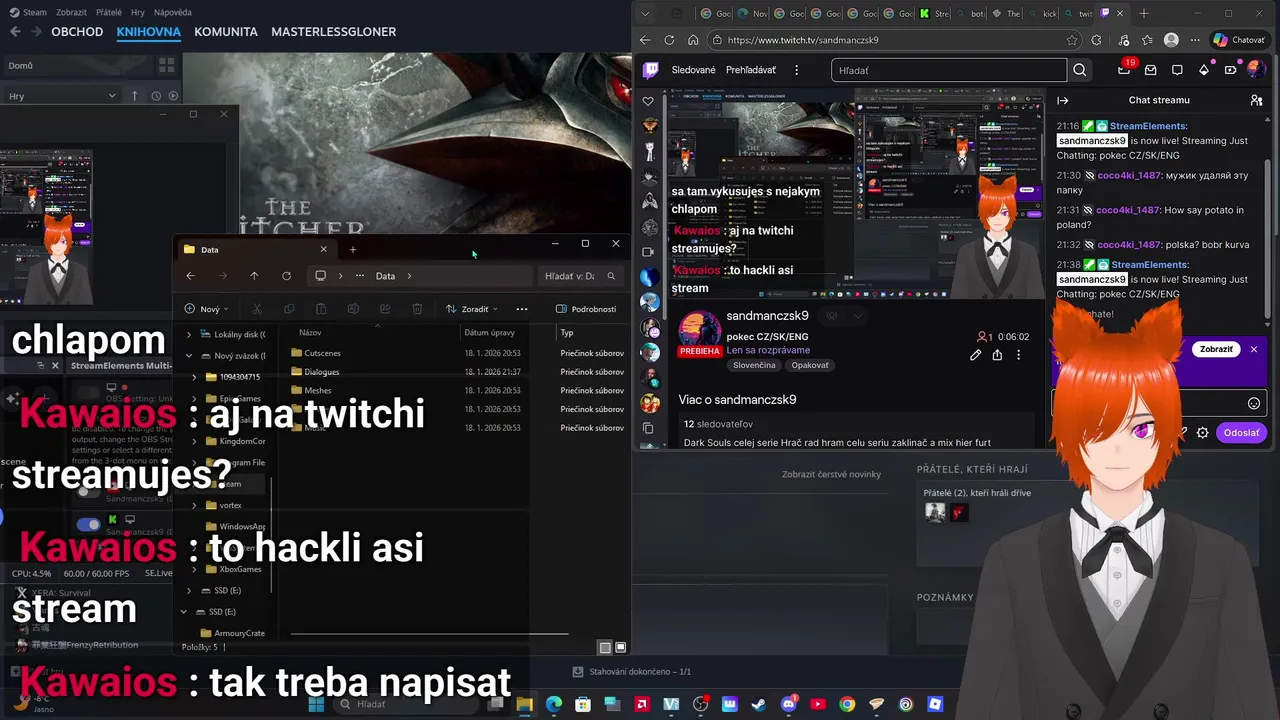Open browser extensions puzzle icon
The image size is (1280, 720).
pos(1096,40)
